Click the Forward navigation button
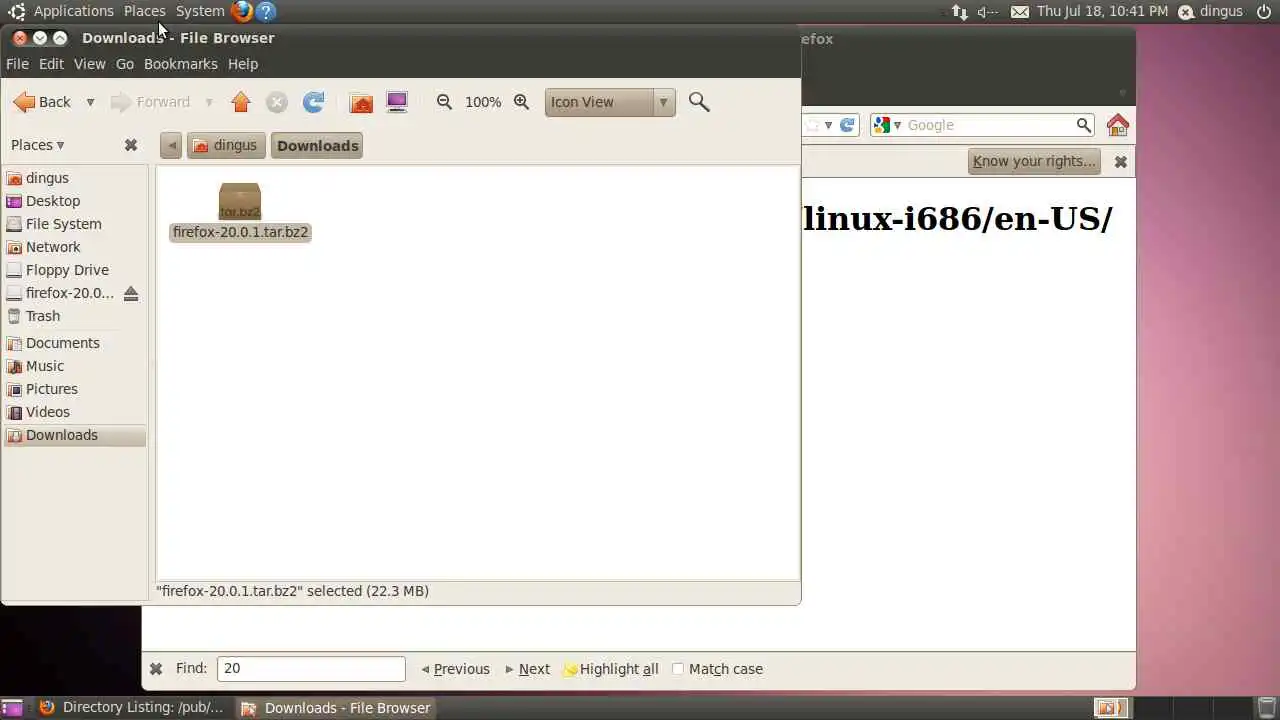The image size is (1280, 720). 150,102
